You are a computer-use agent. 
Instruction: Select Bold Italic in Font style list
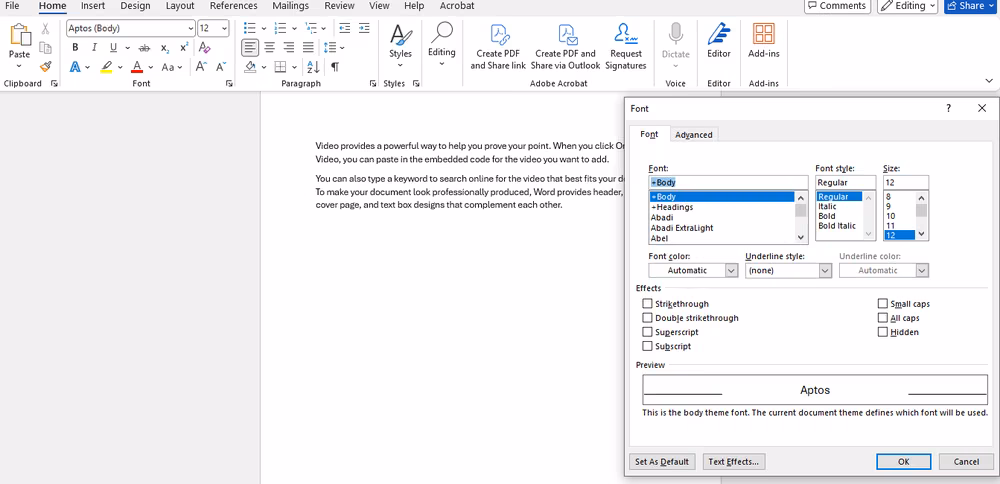pos(837,226)
